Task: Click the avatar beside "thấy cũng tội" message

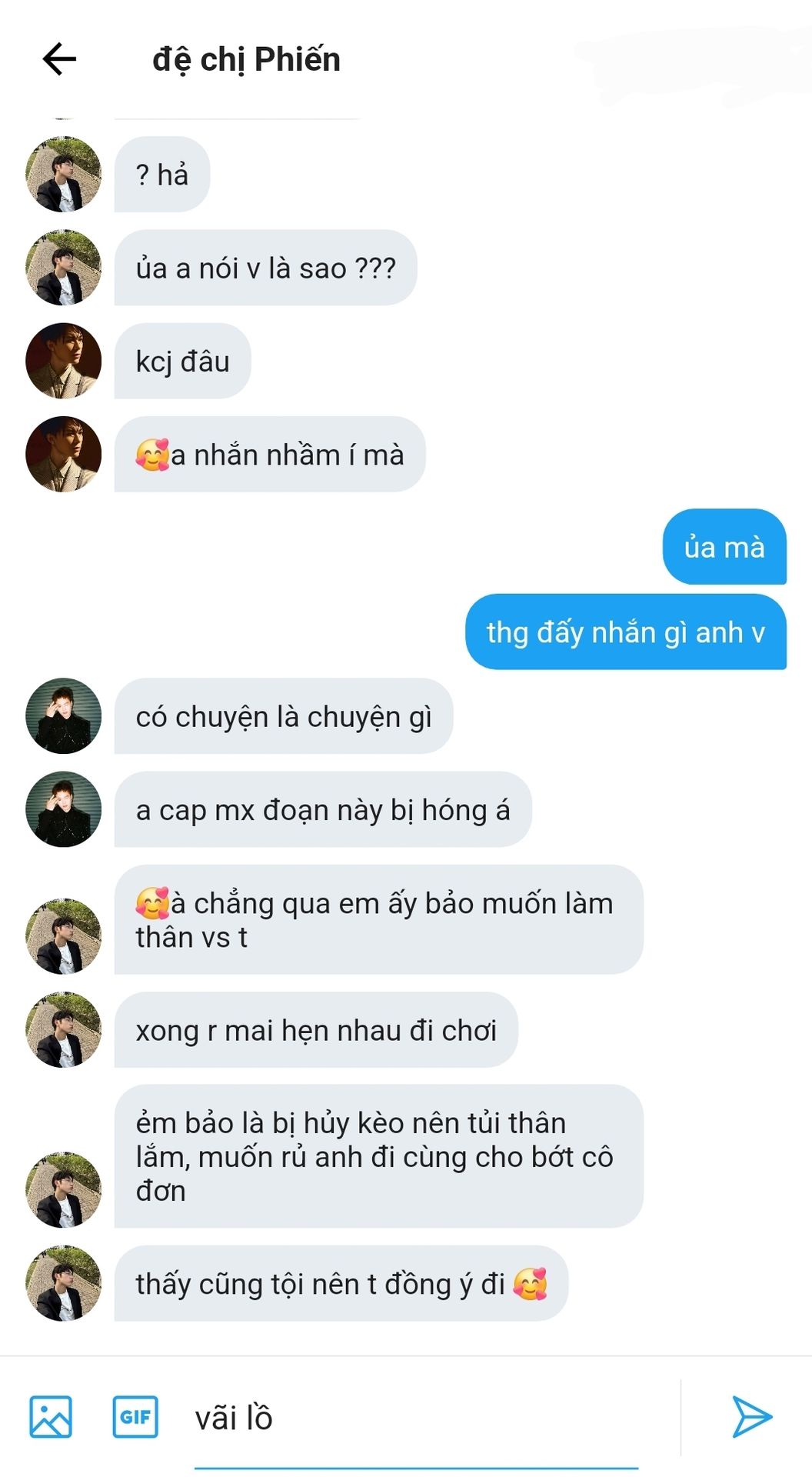Action: 64,1284
